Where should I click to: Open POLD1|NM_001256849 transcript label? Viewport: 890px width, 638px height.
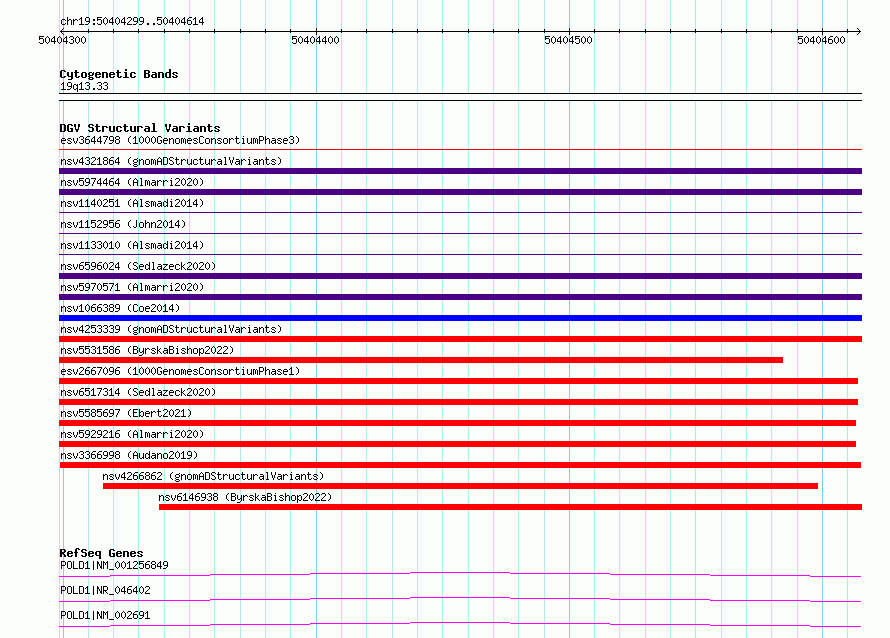114,565
